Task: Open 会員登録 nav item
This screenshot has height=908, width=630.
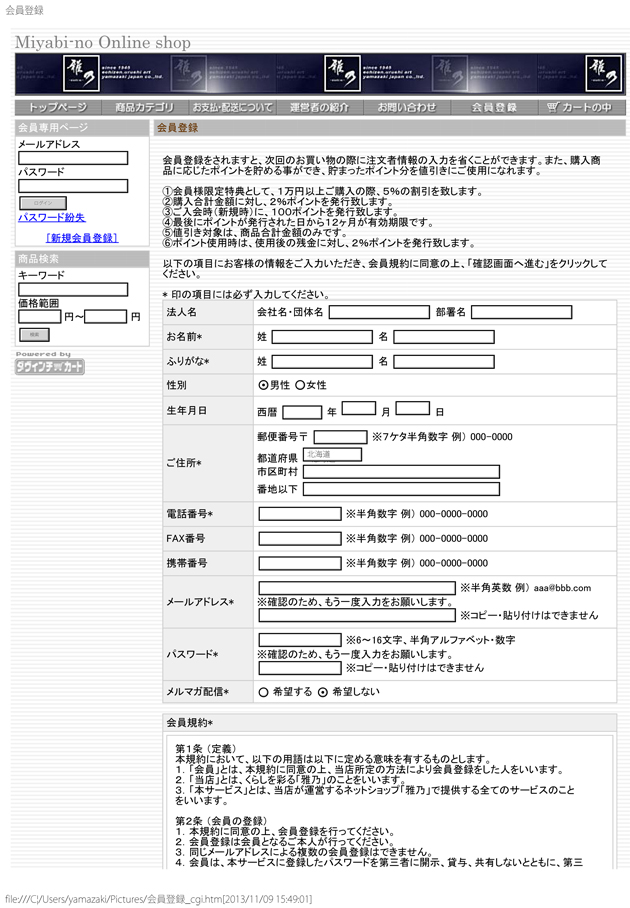Action: tap(495, 107)
